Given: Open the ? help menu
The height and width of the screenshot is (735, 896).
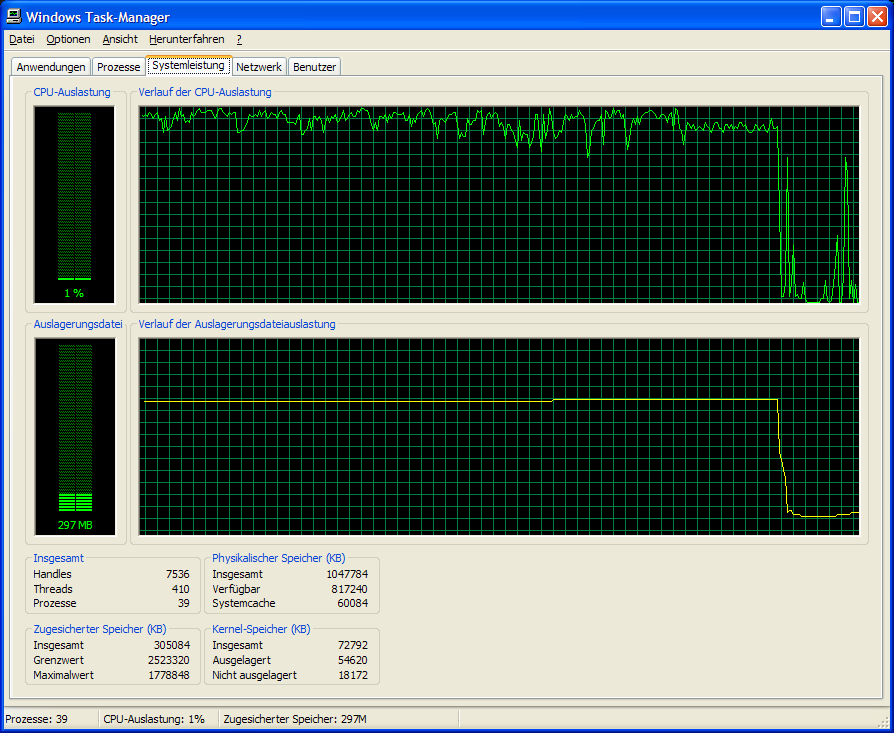Looking at the screenshot, I should [x=239, y=40].
